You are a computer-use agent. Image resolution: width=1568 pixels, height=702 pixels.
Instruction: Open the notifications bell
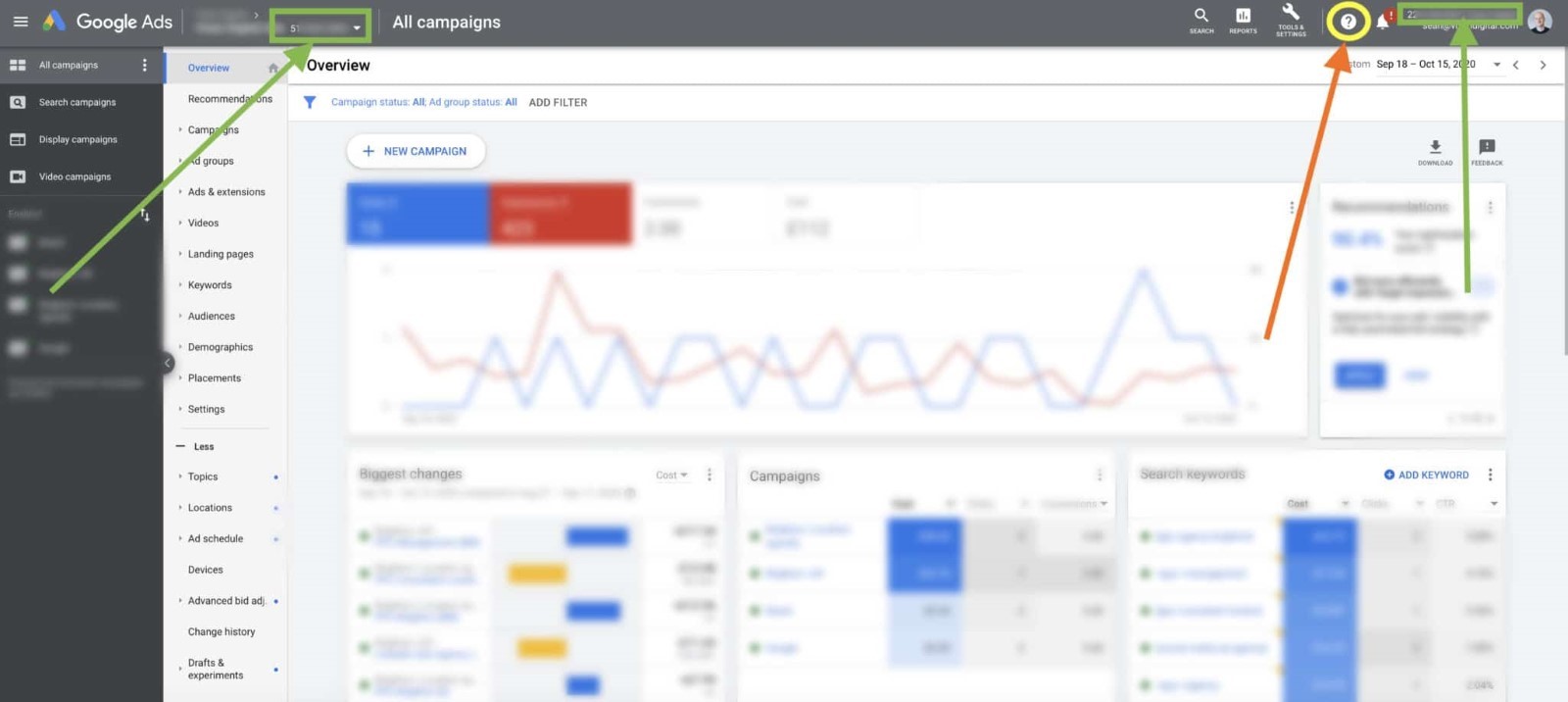point(1382,22)
